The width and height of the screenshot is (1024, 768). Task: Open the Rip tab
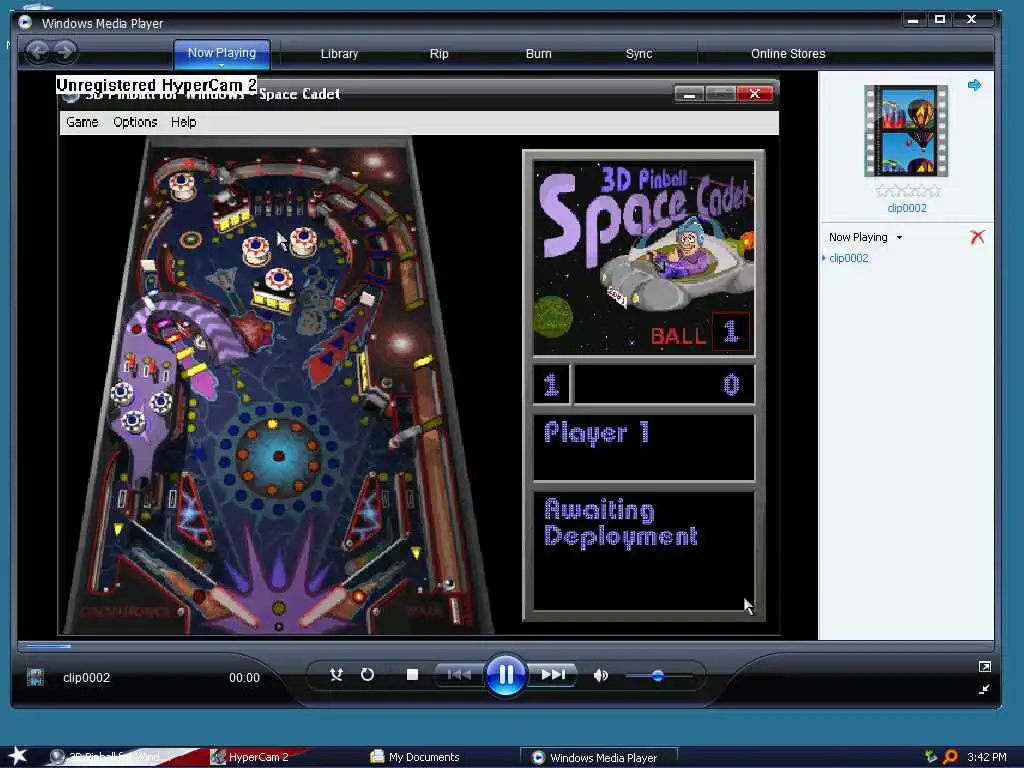[439, 54]
